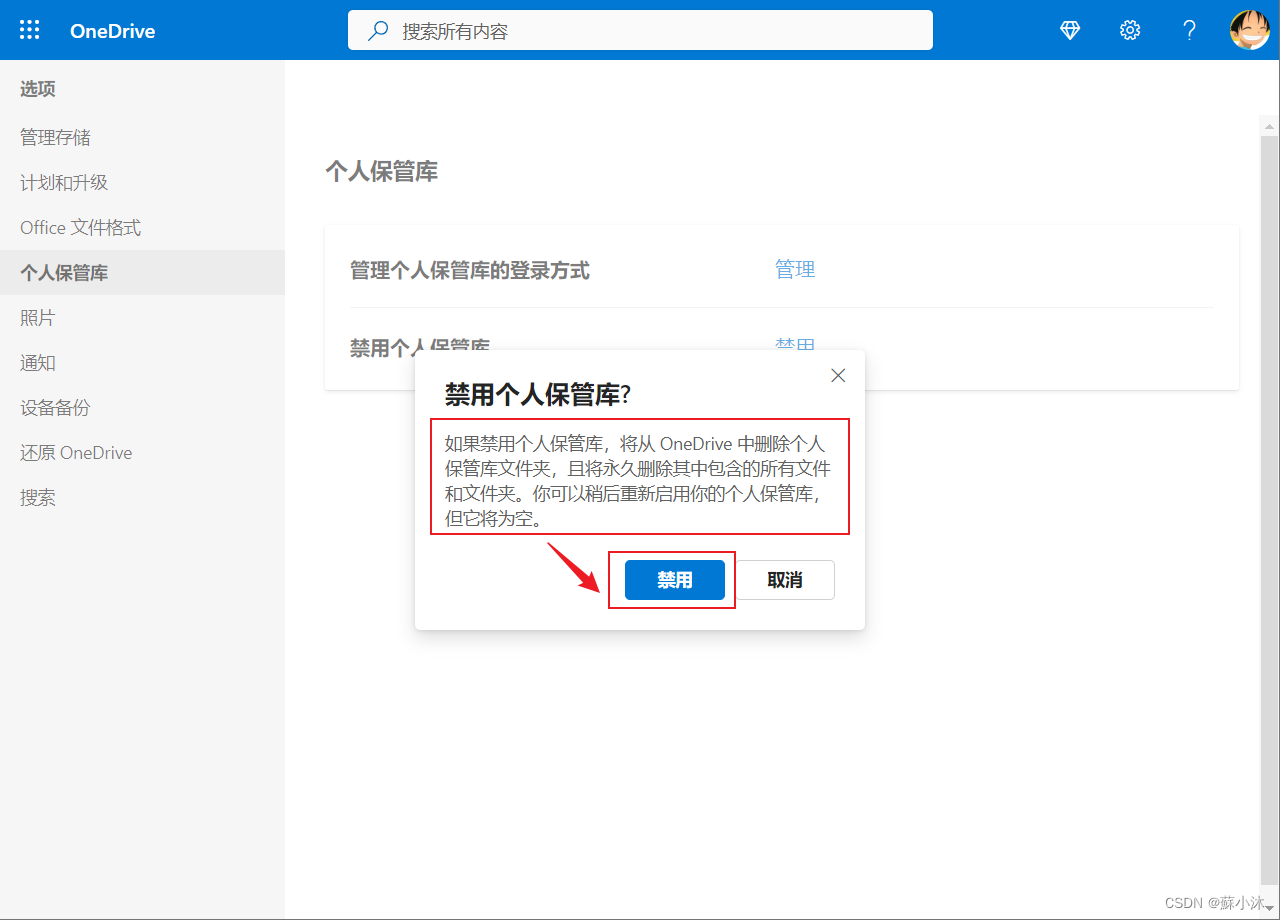1280x920 pixels.
Task: Open 通知 settings
Action: point(142,362)
